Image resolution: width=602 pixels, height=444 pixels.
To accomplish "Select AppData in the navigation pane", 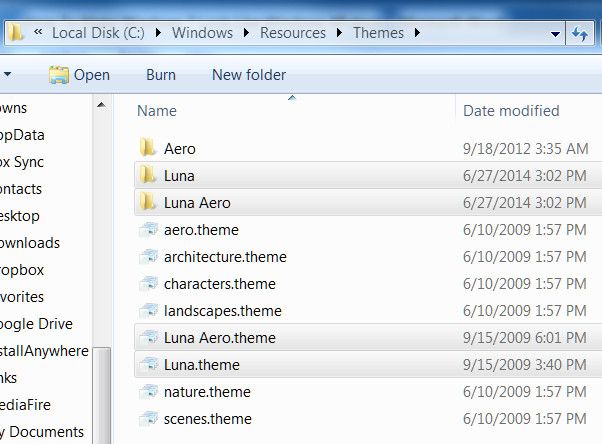I will 22,135.
